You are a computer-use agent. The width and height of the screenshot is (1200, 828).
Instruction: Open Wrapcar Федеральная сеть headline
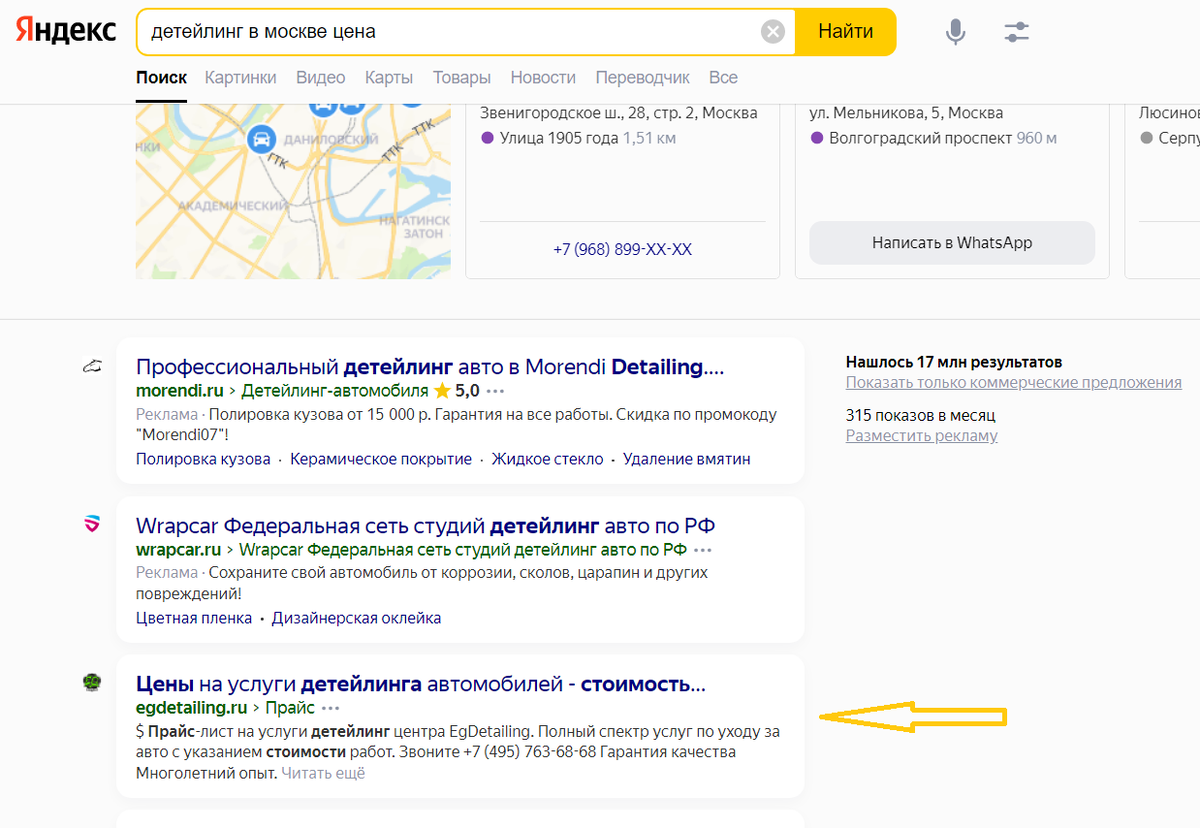click(x=425, y=526)
